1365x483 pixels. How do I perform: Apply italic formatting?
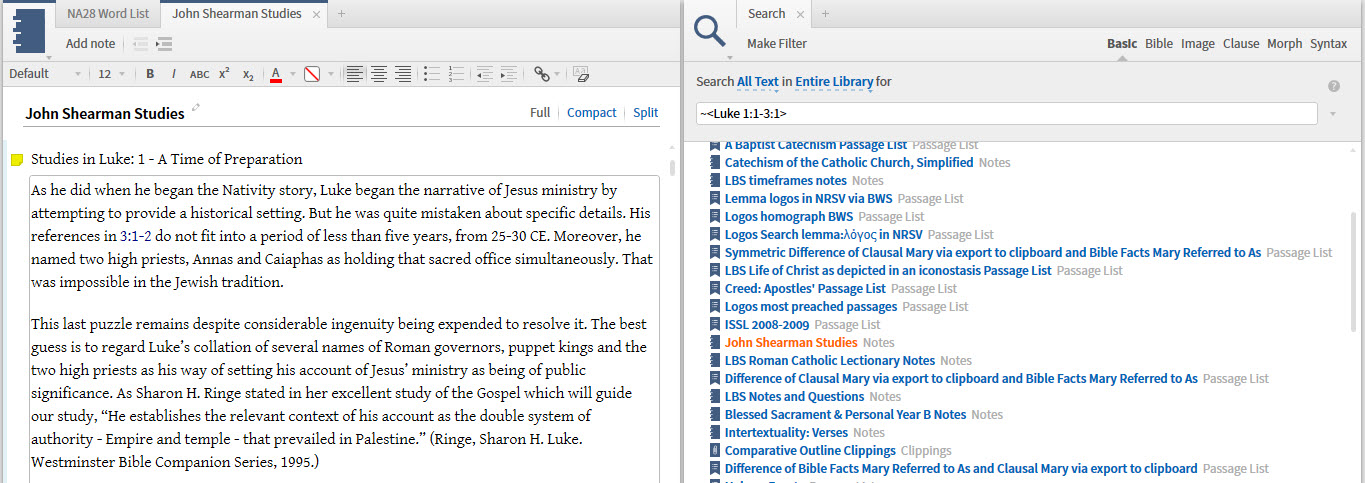[x=174, y=74]
